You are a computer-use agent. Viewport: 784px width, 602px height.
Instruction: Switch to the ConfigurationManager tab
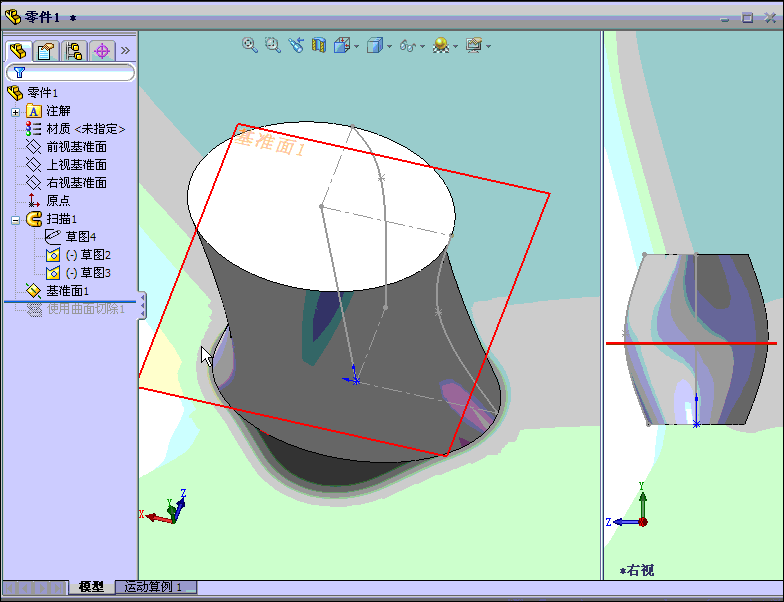pos(74,51)
